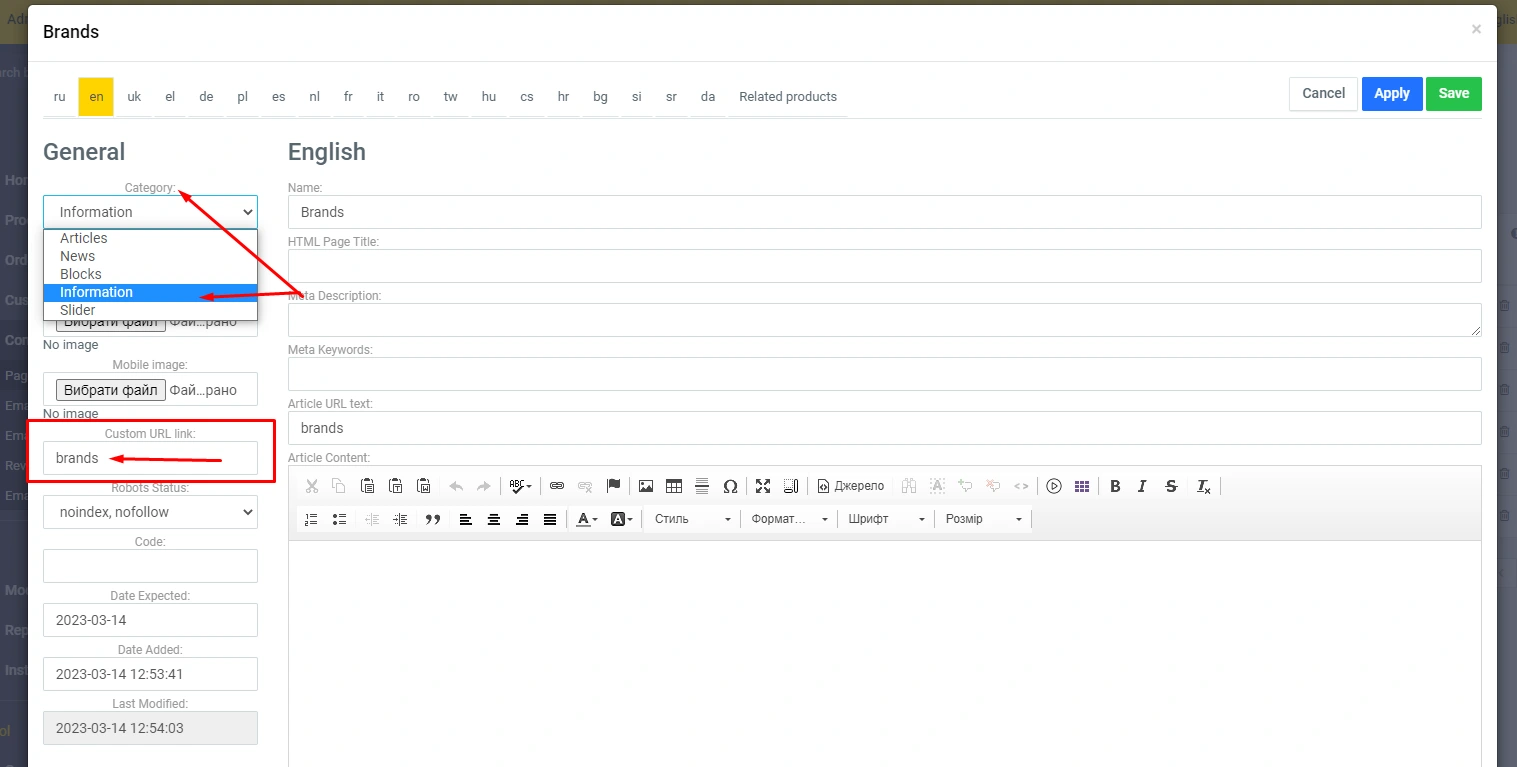1517x767 pixels.
Task: Click the Custom URL link field
Action: [150, 458]
